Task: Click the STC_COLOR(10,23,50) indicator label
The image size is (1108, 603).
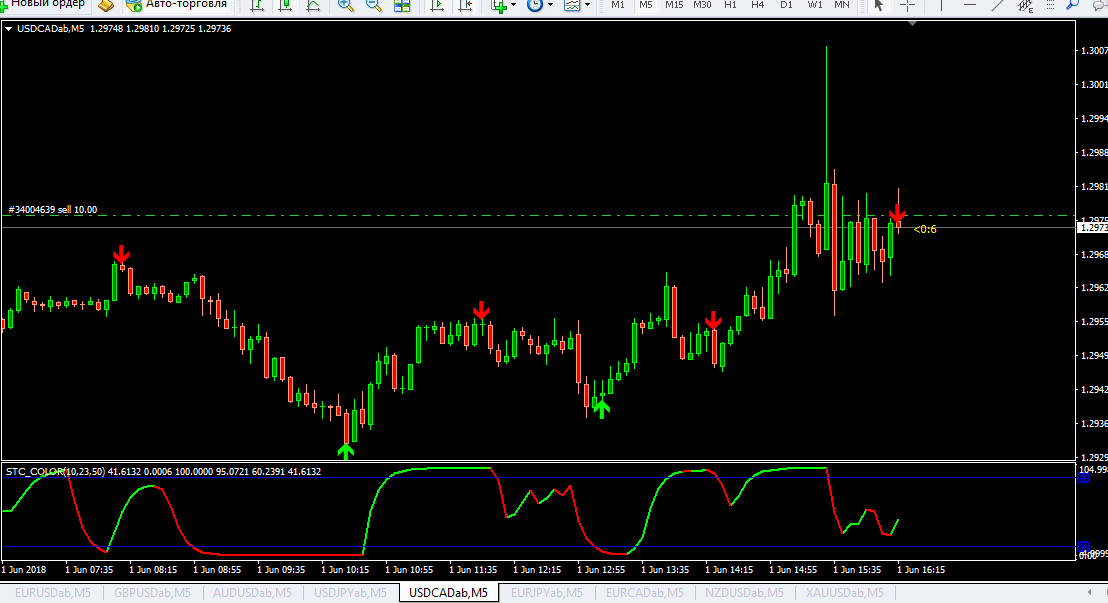Action: click(x=55, y=472)
